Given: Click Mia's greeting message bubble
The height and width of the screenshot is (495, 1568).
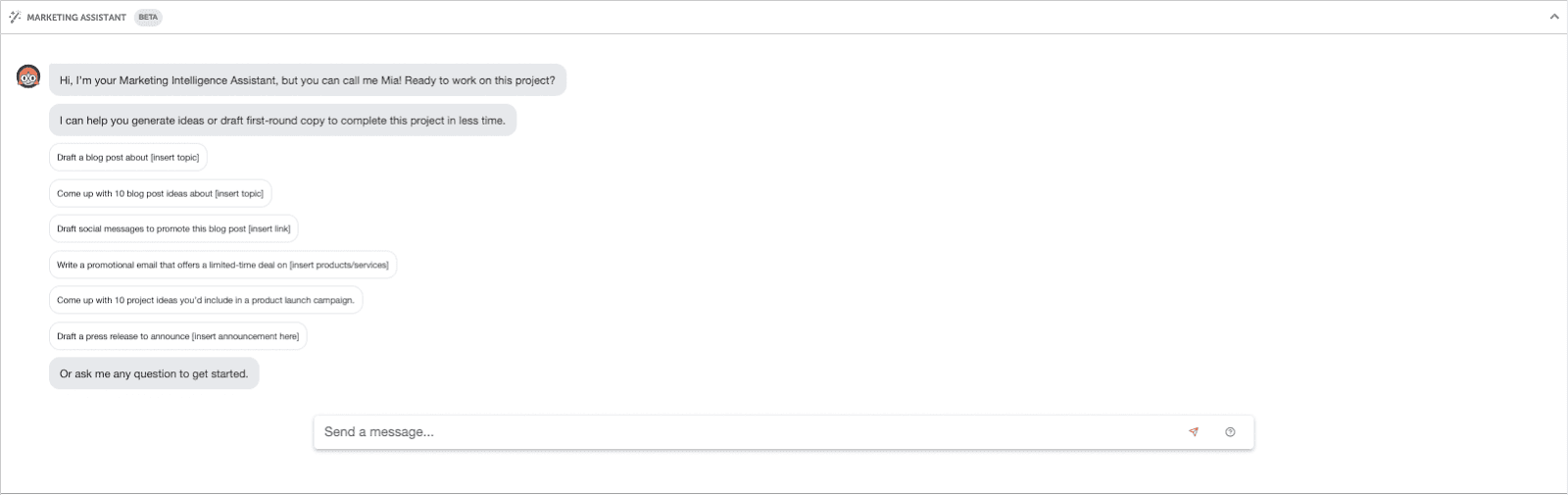Looking at the screenshot, I should point(308,80).
